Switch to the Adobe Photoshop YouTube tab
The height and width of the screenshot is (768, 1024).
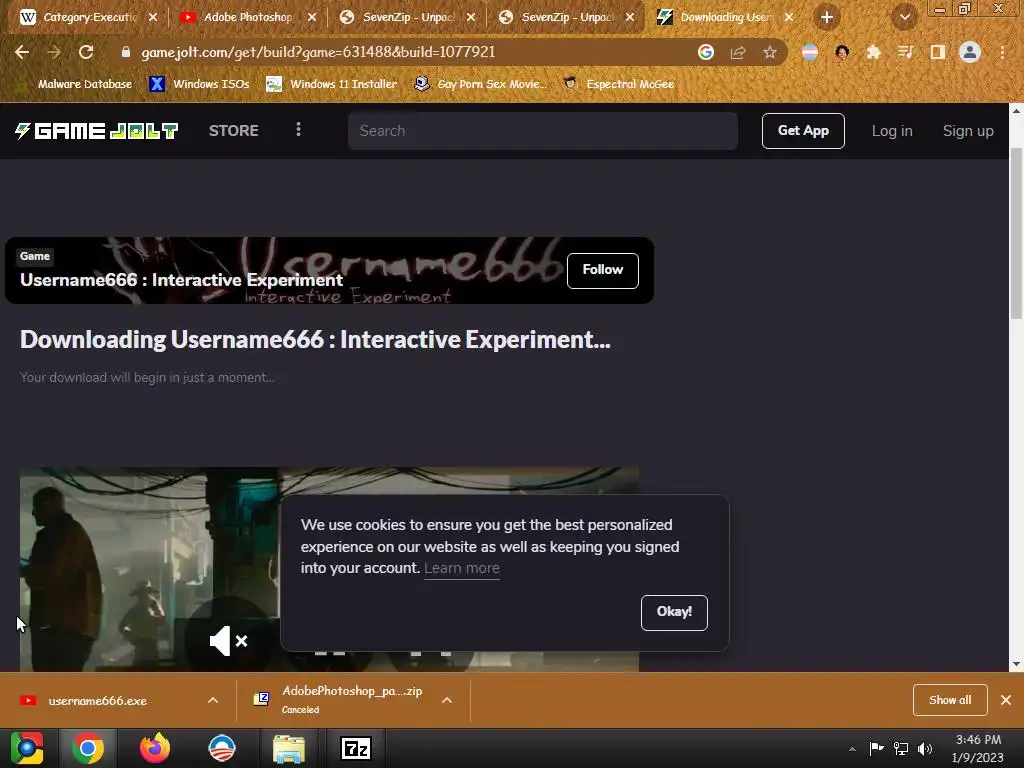248,17
